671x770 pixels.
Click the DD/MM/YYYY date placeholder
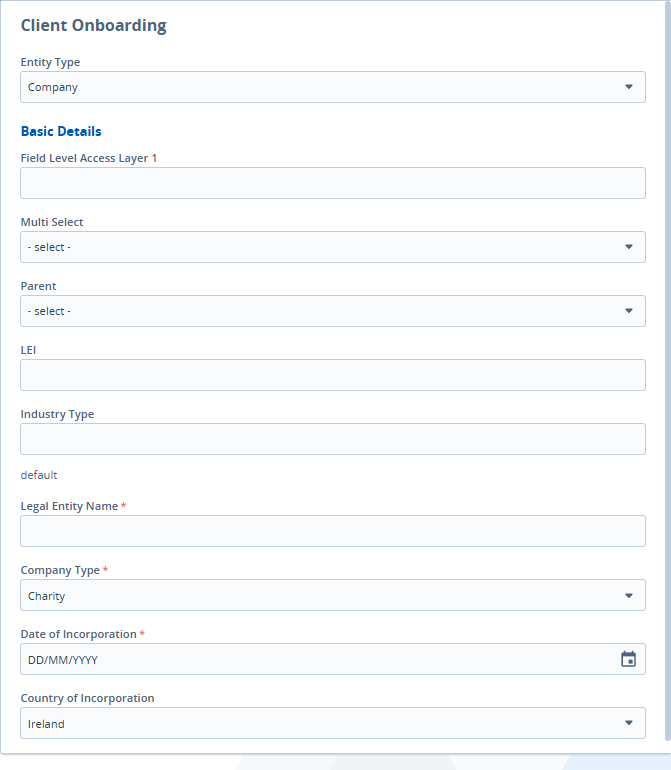[x=64, y=660]
